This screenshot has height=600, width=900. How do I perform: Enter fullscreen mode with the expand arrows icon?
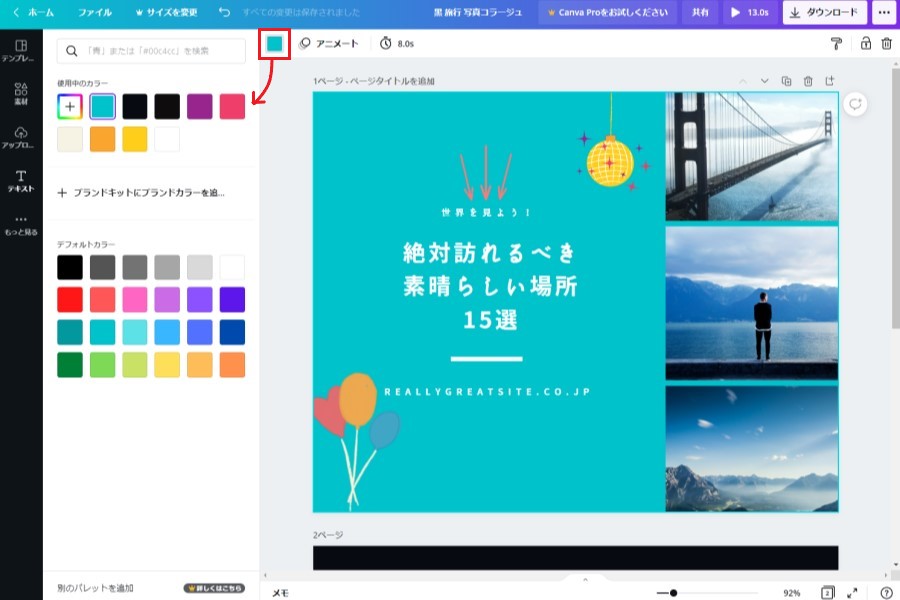852,593
